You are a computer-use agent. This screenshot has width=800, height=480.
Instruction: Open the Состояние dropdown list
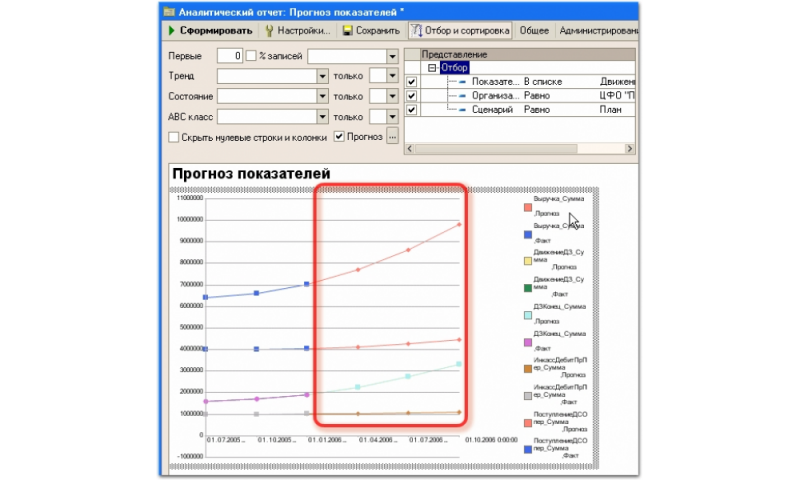(x=322, y=96)
